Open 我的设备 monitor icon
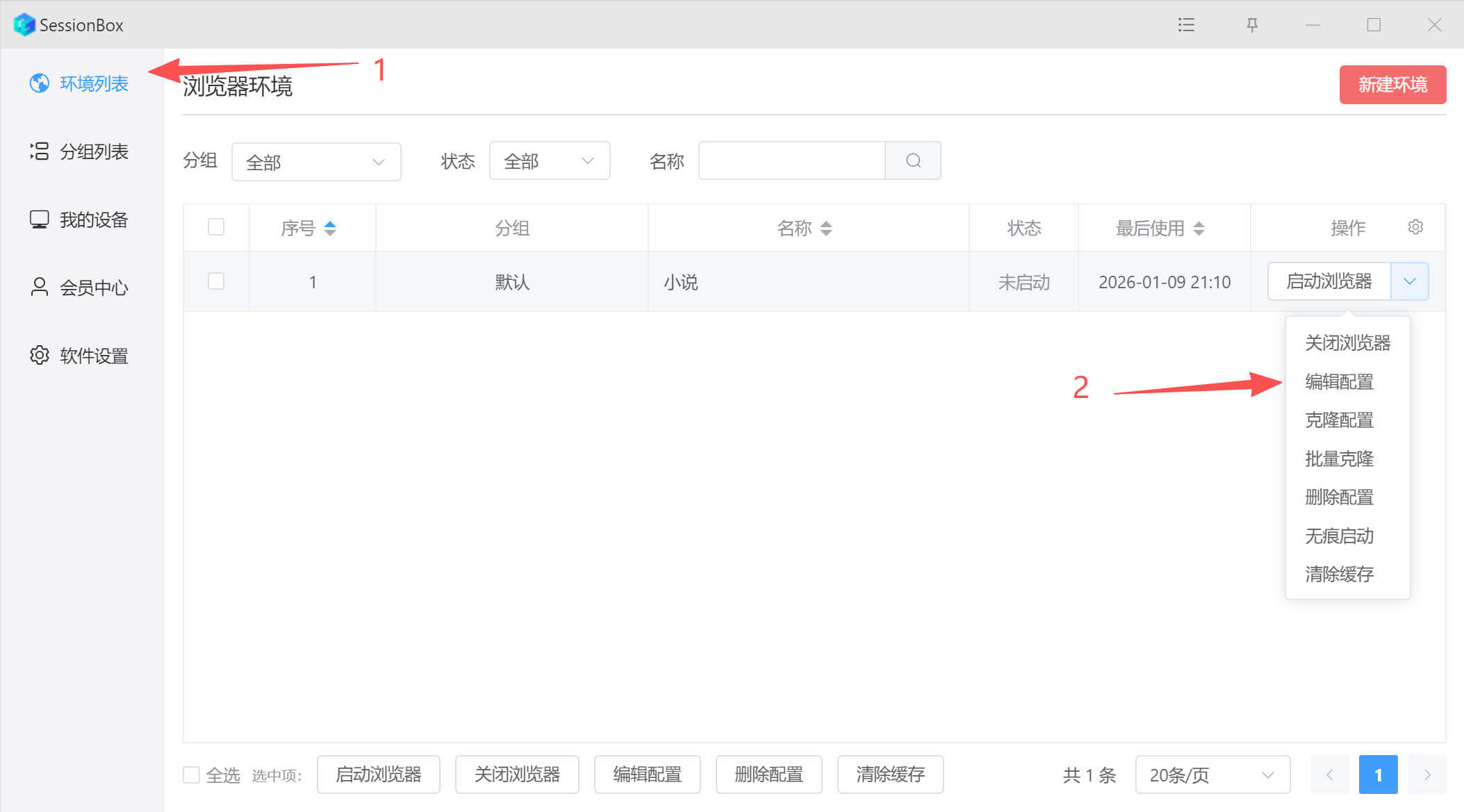The width and height of the screenshot is (1464, 812). pyautogui.click(x=40, y=219)
